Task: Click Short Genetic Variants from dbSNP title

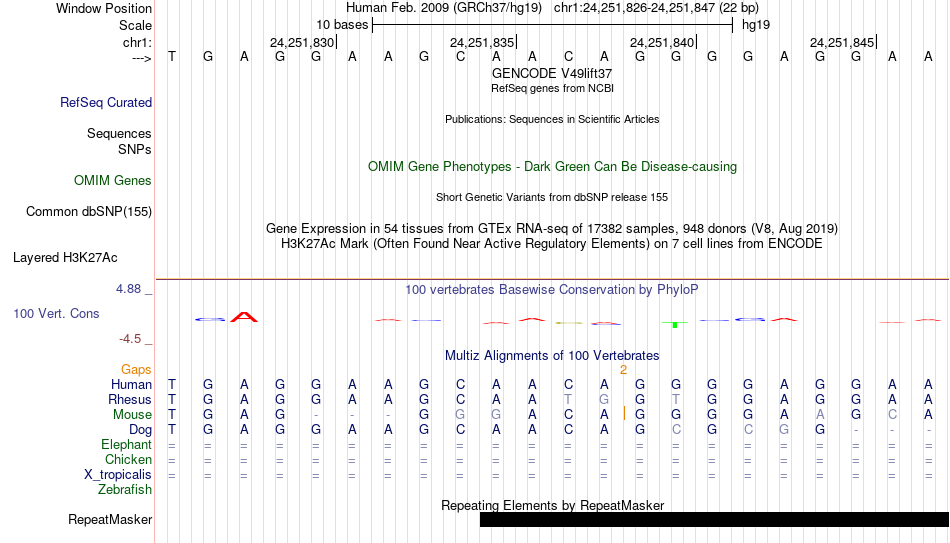Action: click(x=552, y=197)
